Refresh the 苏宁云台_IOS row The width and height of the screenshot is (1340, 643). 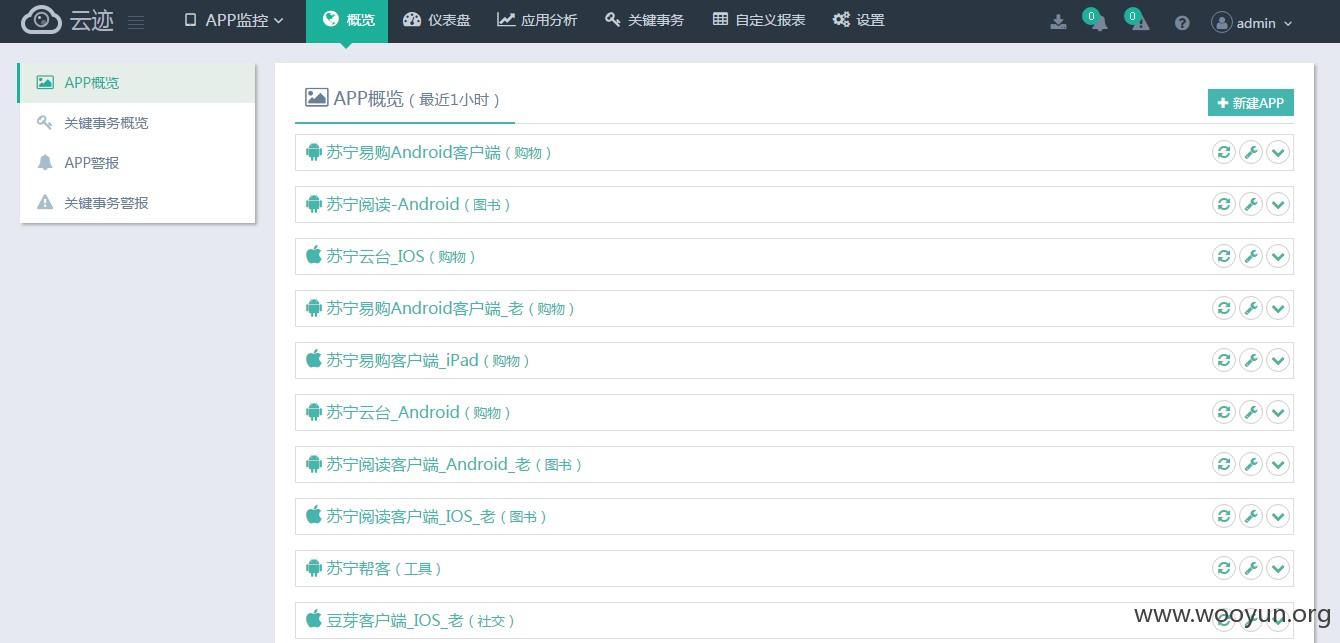1223,256
